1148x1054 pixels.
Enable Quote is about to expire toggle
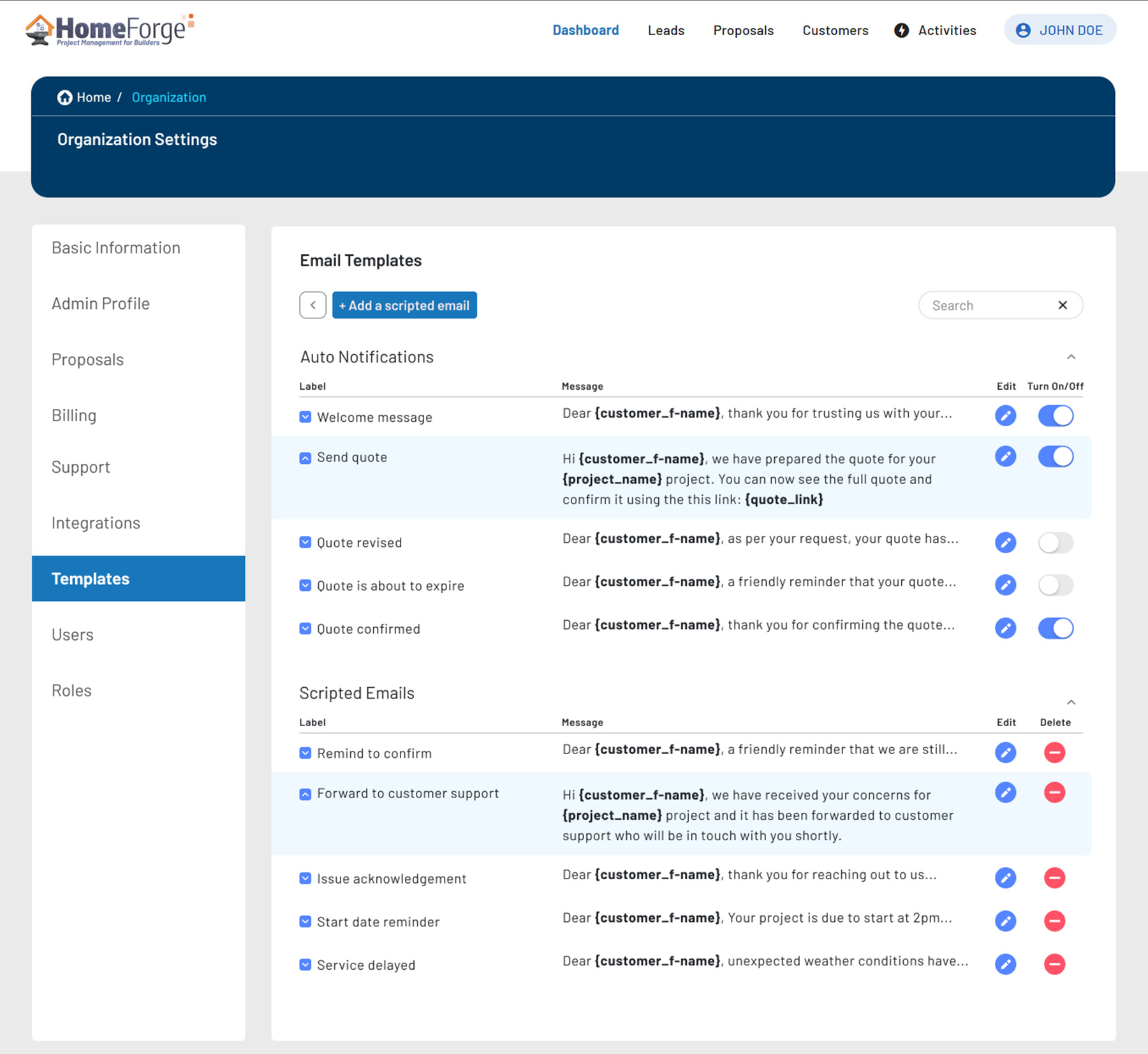click(1056, 586)
